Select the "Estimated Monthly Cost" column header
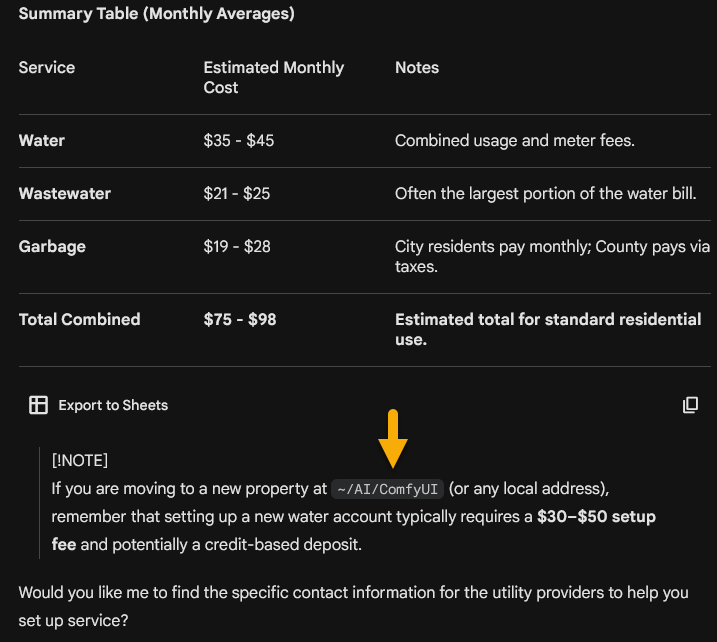This screenshot has height=642, width=717. (273, 77)
